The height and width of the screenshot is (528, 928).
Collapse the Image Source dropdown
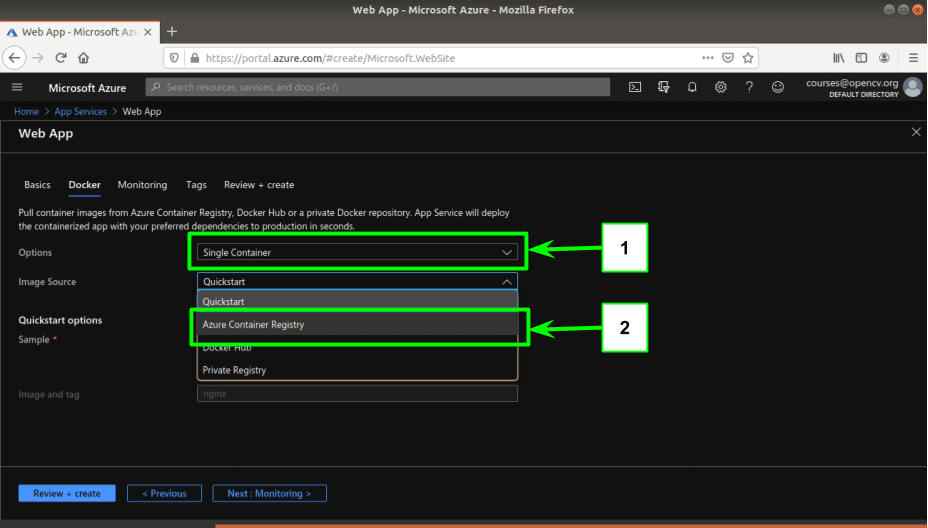coord(357,281)
